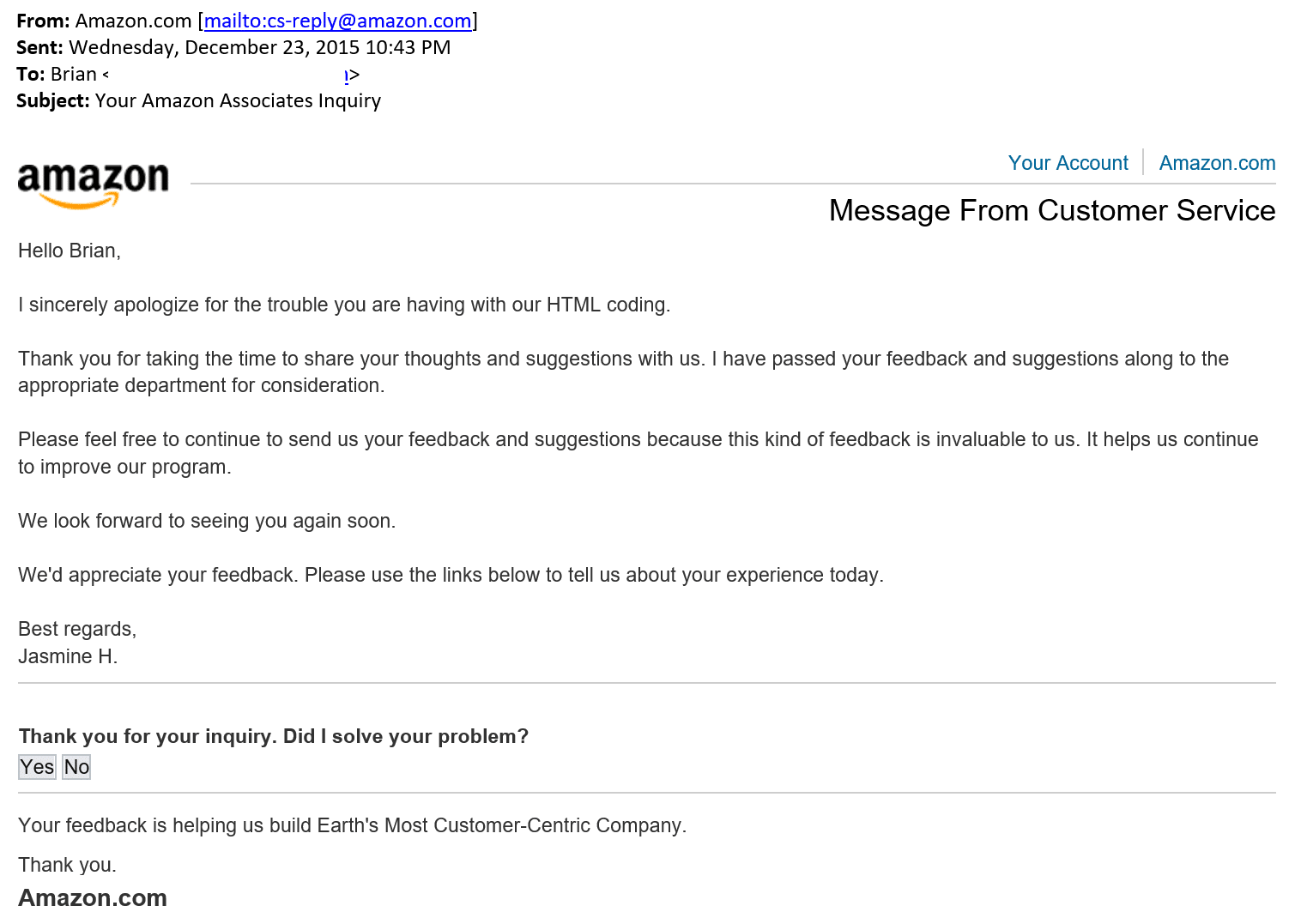Click the HTML coding apology sentence
1295x924 pixels.
coord(344,305)
